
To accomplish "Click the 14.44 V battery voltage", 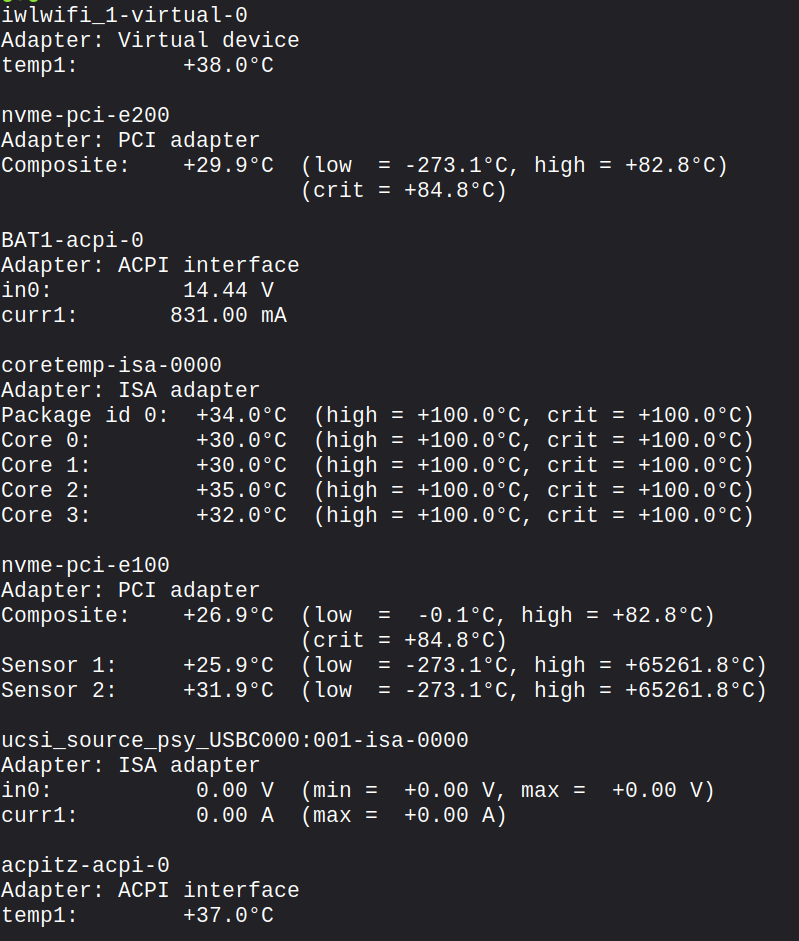I will pyautogui.click(x=228, y=290).
